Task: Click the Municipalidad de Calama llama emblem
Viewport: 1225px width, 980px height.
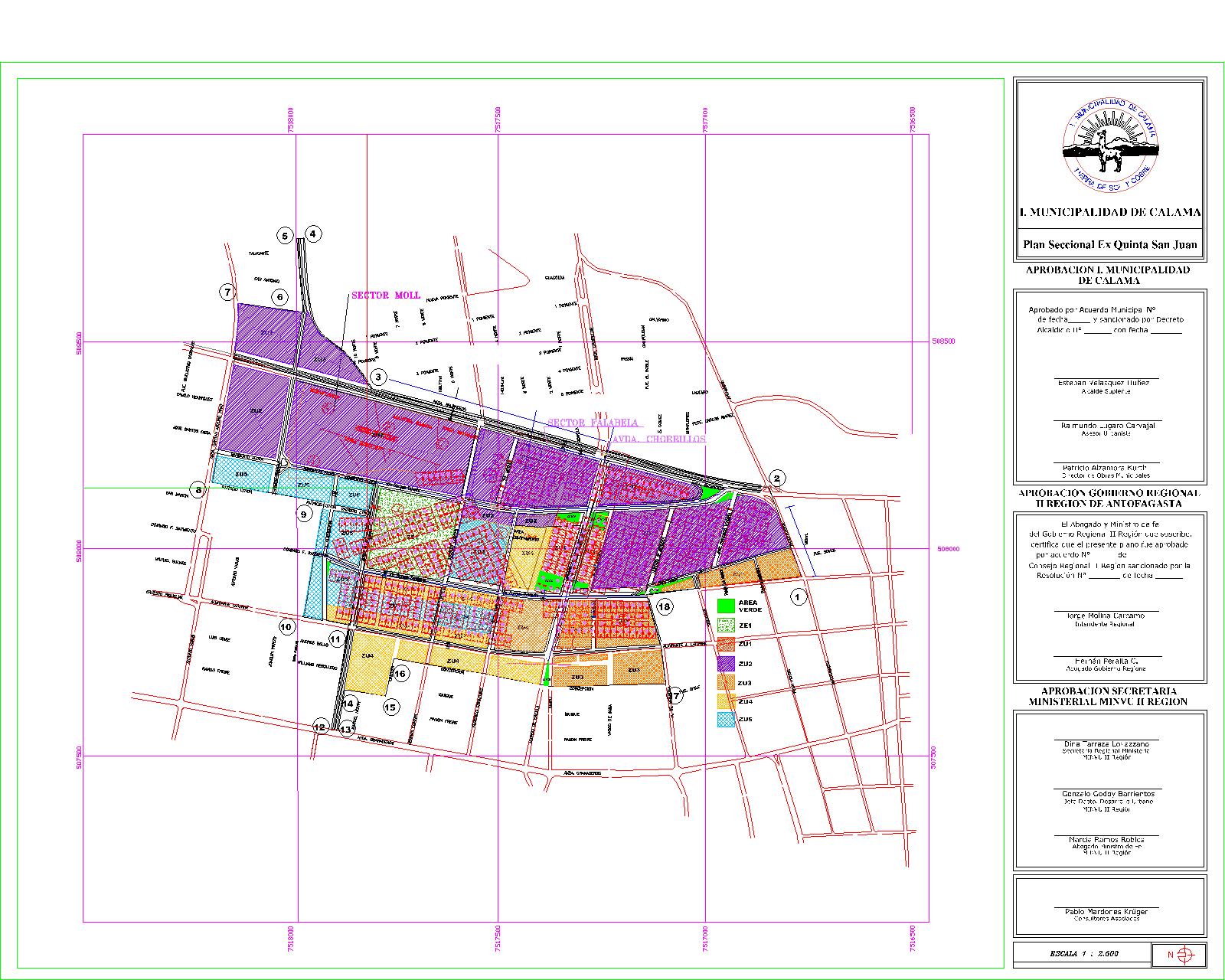Action: (x=1109, y=145)
